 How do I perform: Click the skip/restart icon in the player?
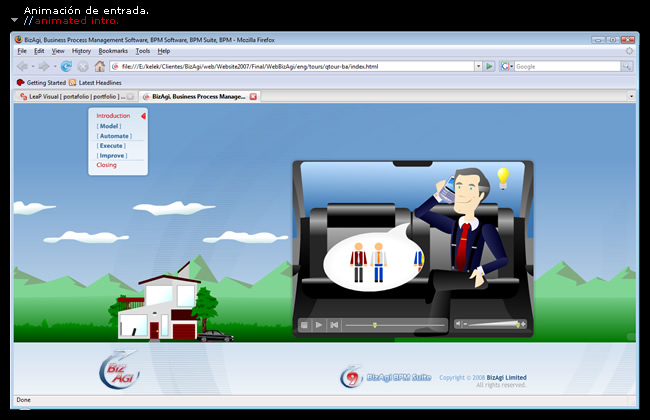pos(334,325)
